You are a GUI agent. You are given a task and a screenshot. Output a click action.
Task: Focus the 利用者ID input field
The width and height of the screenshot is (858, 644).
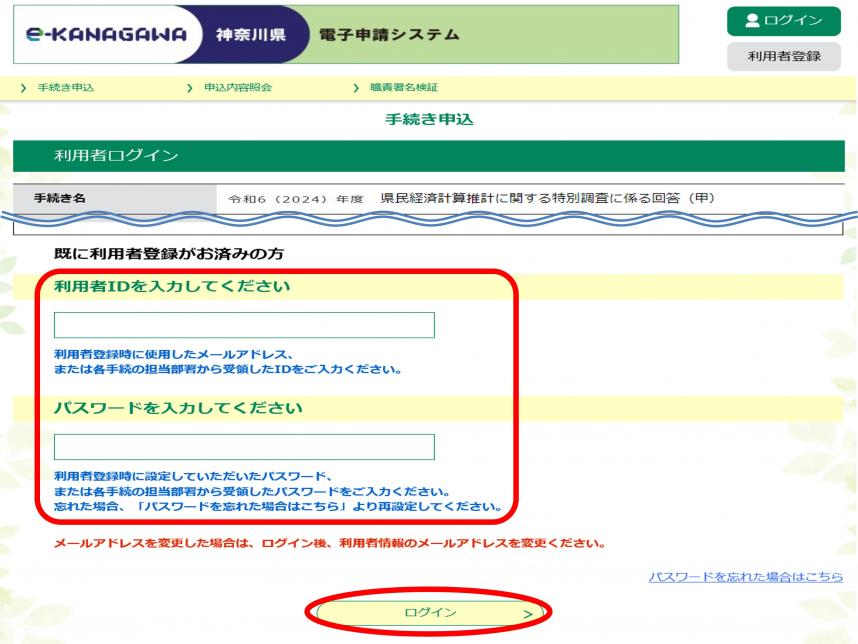[x=244, y=325]
